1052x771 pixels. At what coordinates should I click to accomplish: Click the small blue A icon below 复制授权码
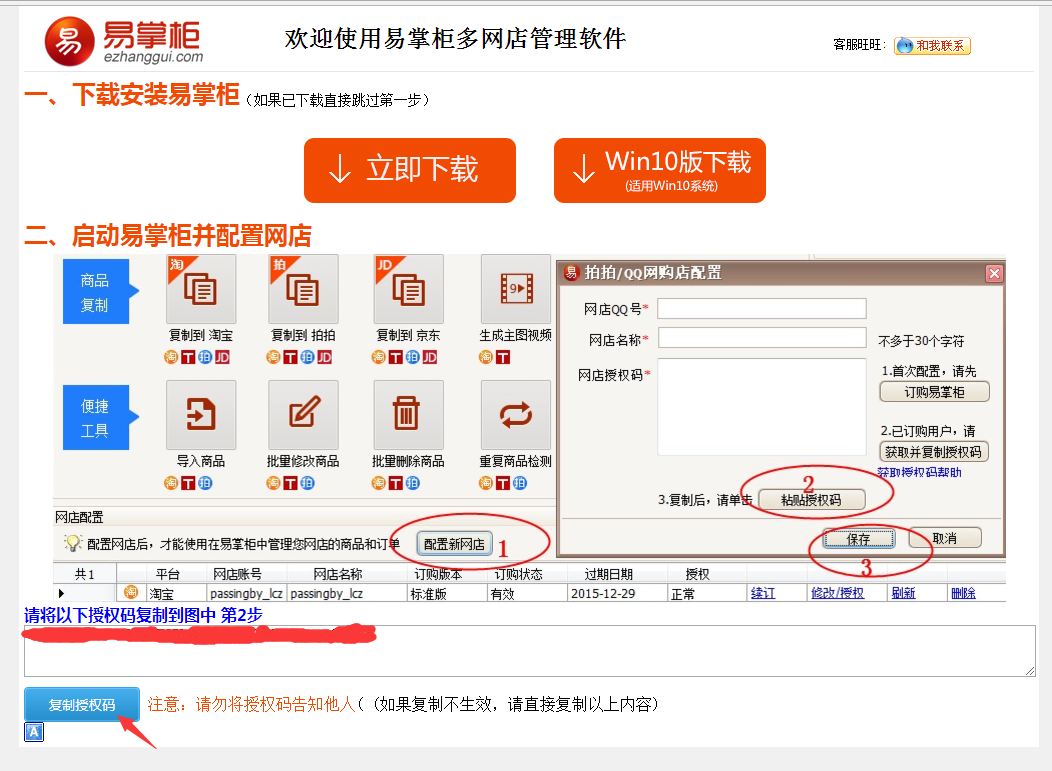(34, 732)
